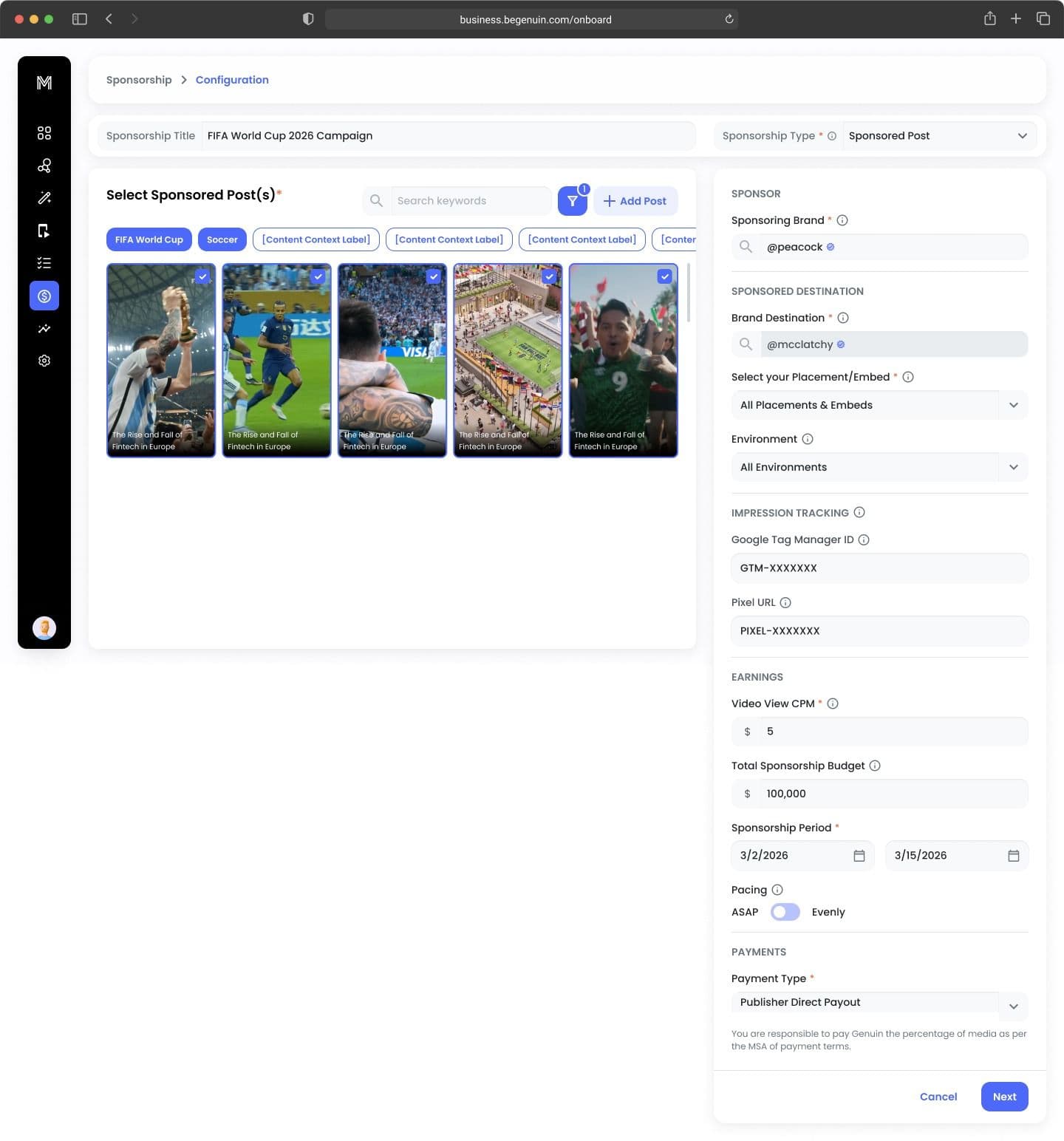Open the dashboard grid icon in sidebar

(44, 133)
